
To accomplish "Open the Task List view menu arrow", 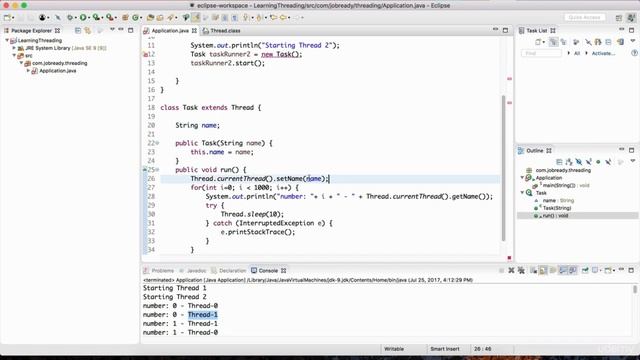I will click(633, 41).
